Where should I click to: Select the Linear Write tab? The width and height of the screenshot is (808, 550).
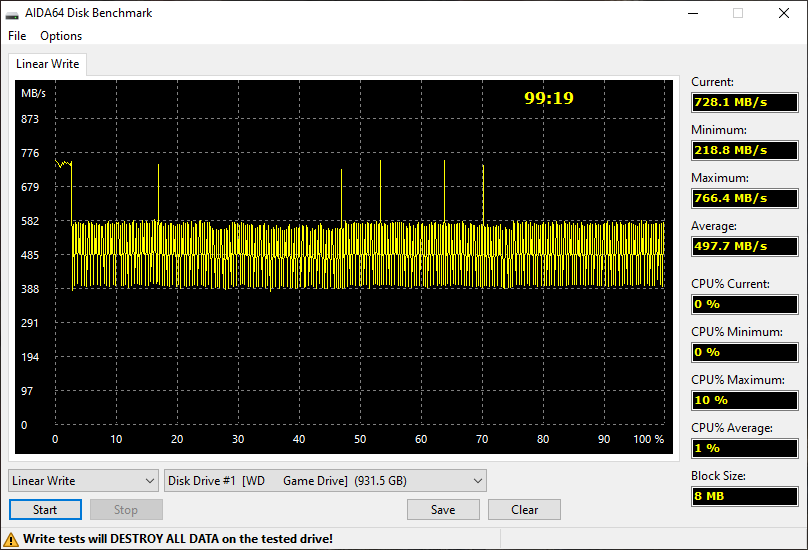pos(47,64)
